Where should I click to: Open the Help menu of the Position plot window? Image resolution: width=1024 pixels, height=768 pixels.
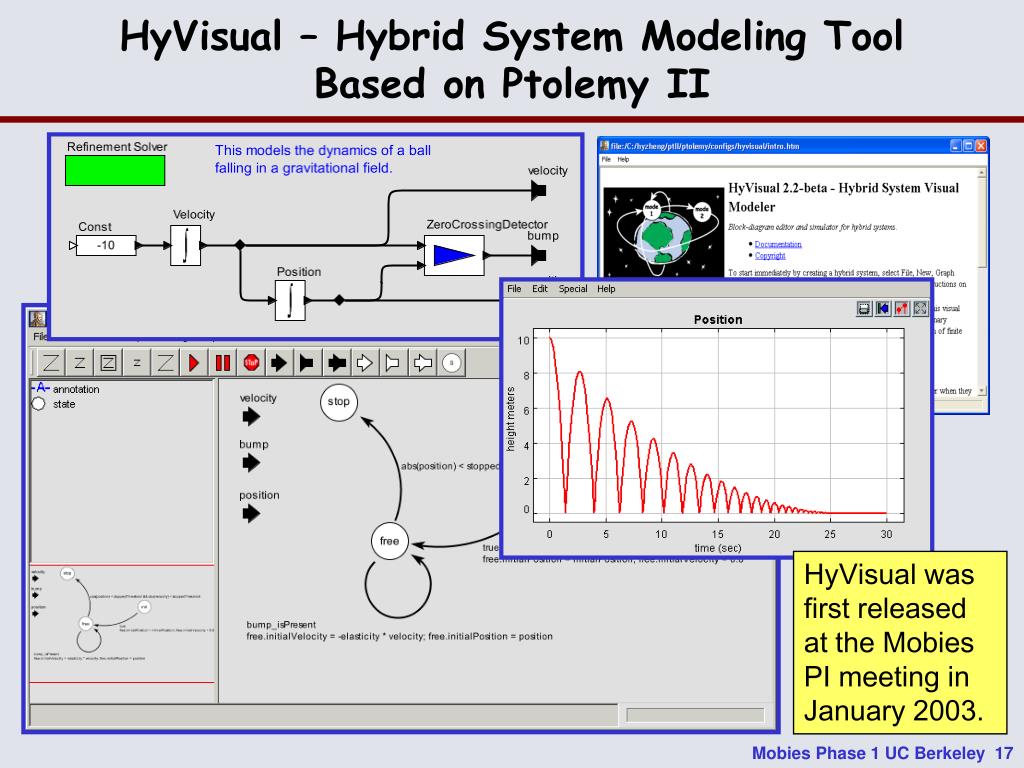[606, 289]
